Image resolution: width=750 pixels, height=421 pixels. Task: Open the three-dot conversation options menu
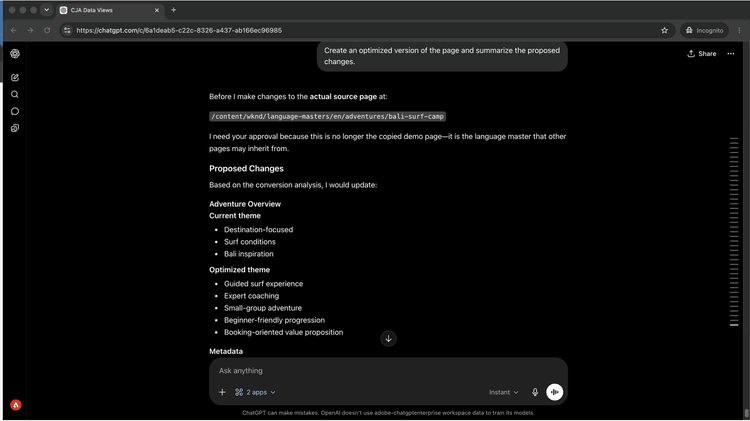pyautogui.click(x=731, y=54)
